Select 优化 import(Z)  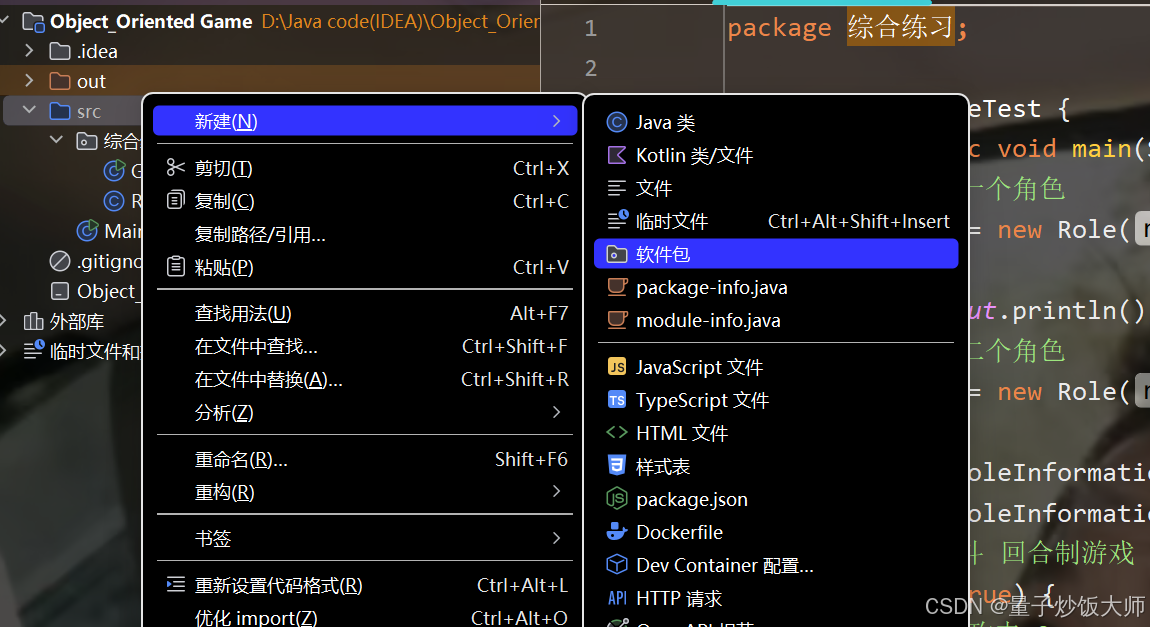coord(365,618)
